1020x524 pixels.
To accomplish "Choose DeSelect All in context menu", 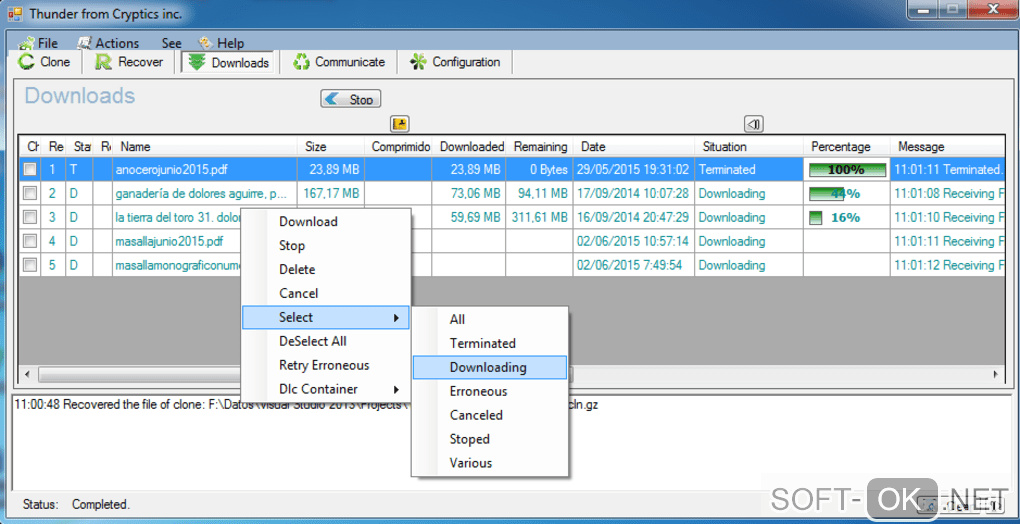I will point(326,341).
